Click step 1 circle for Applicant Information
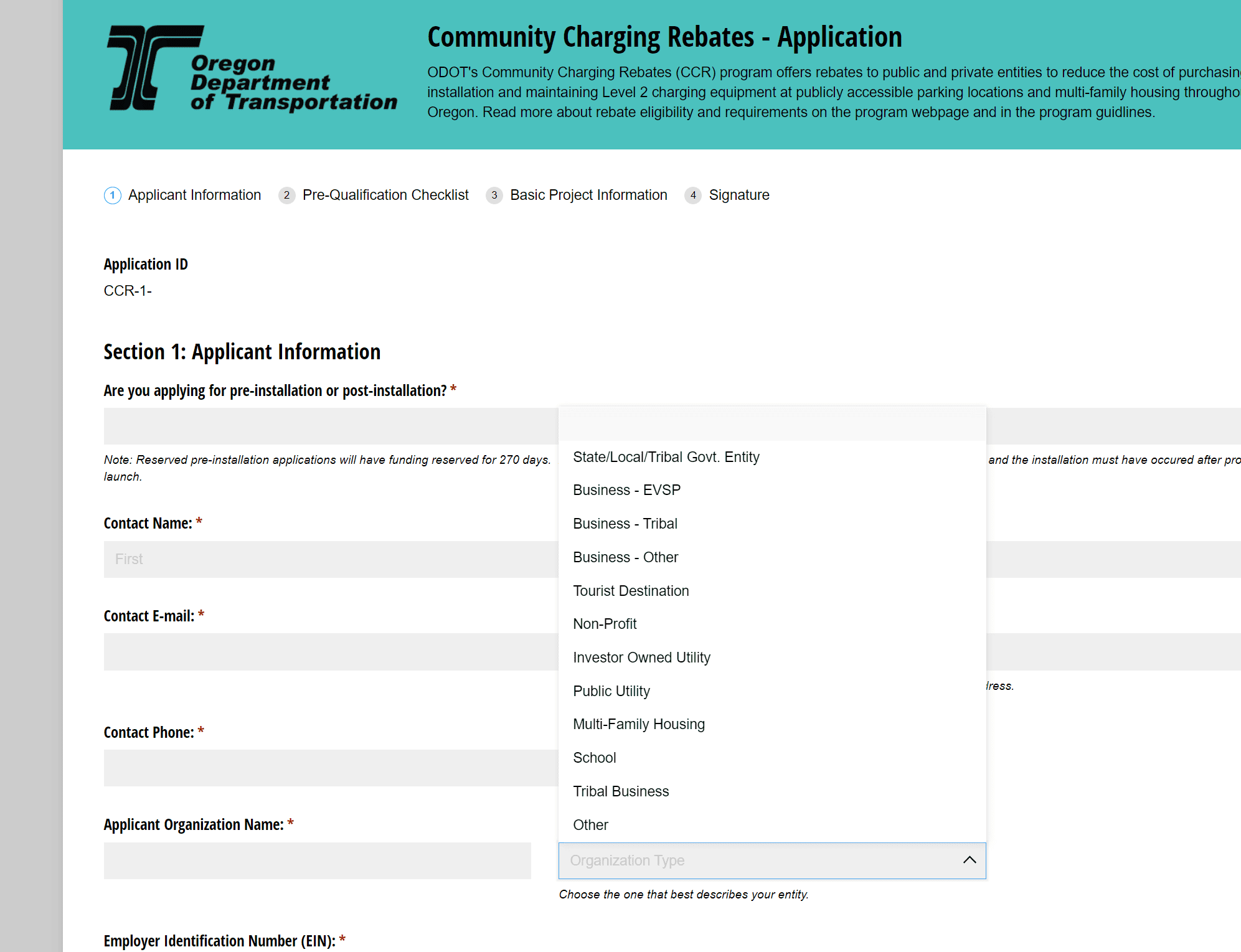This screenshot has height=952, width=1241. click(113, 196)
